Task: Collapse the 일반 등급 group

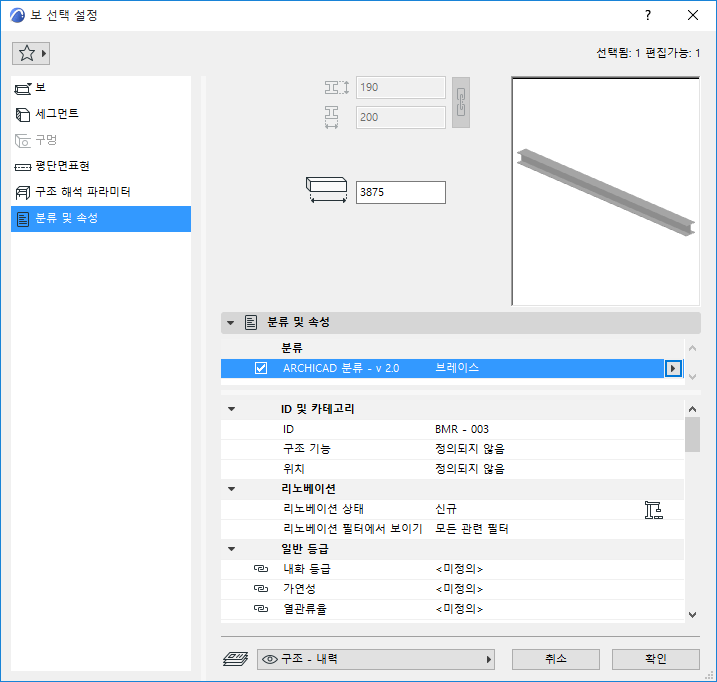Action: [x=232, y=549]
